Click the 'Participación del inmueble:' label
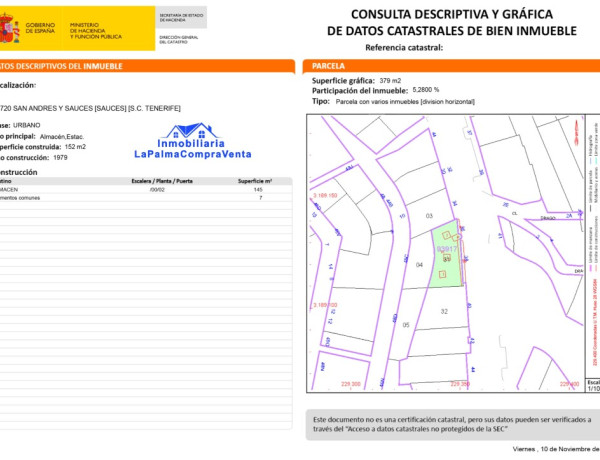 pos(360,91)
